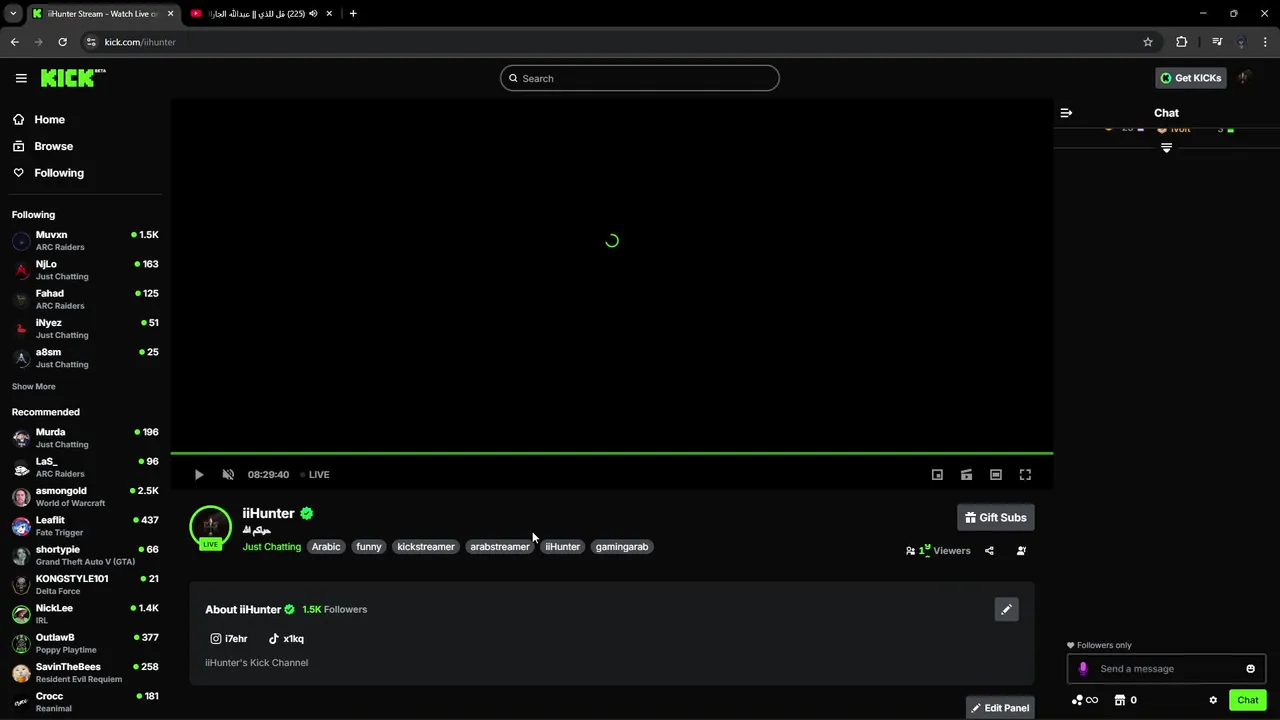Open the emoji picker in chat
This screenshot has width=1280, height=720.
tap(1250, 669)
